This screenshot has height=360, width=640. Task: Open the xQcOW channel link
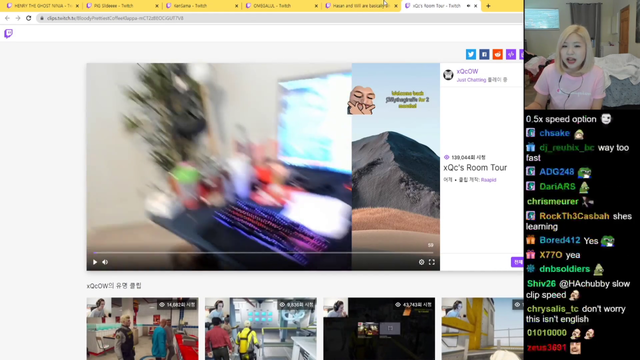pyautogui.click(x=467, y=71)
